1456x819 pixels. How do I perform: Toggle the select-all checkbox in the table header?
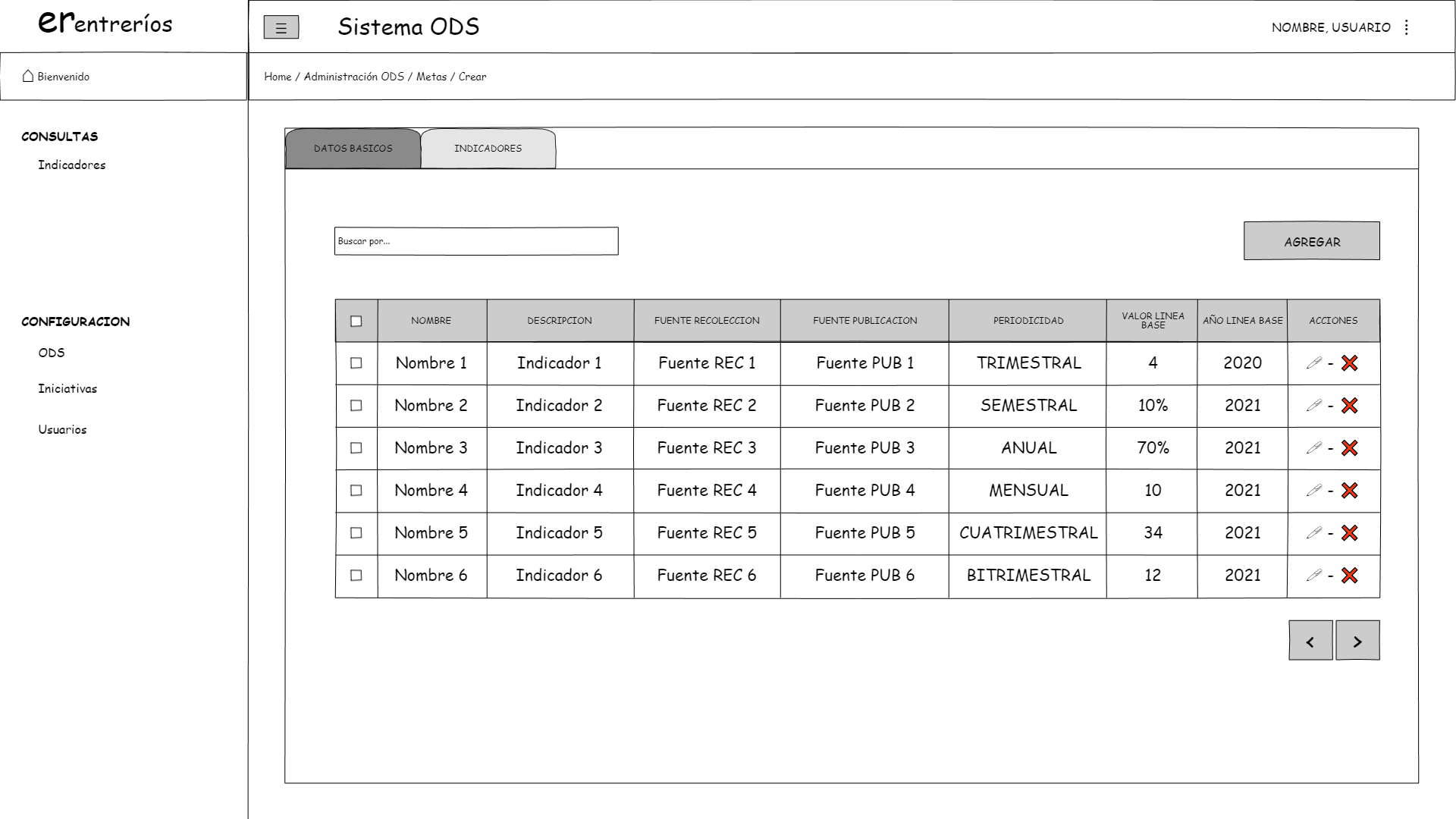pos(356,322)
